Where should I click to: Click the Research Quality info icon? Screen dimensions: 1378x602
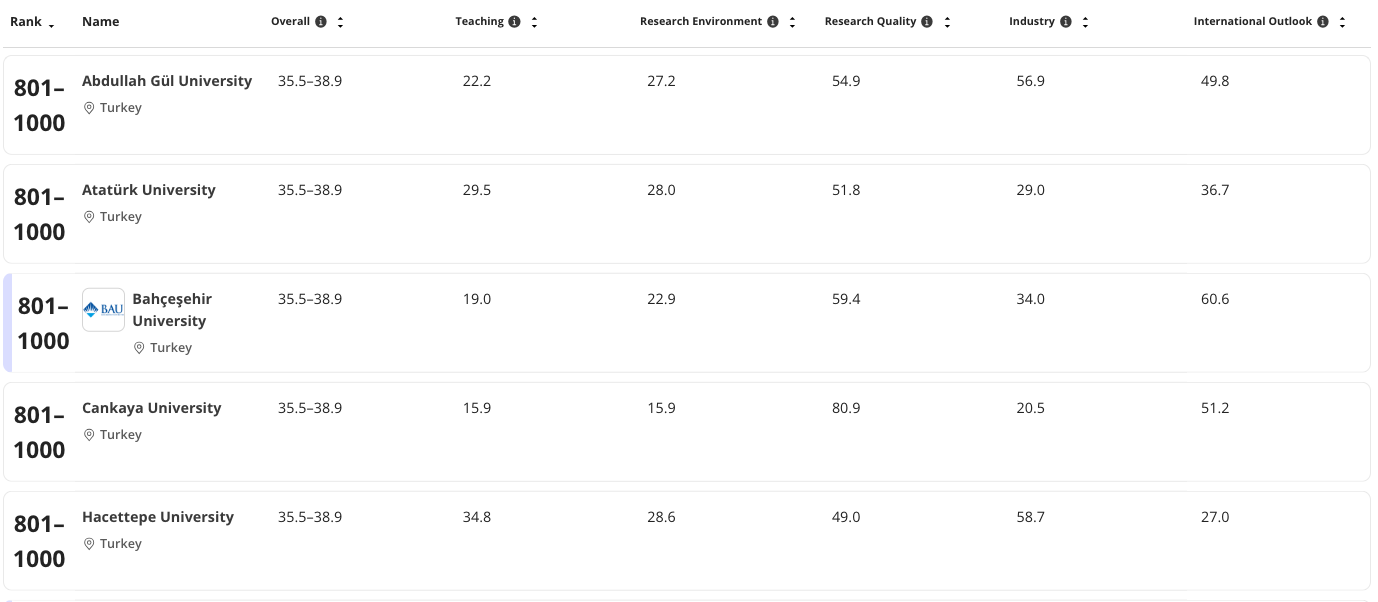coord(927,22)
